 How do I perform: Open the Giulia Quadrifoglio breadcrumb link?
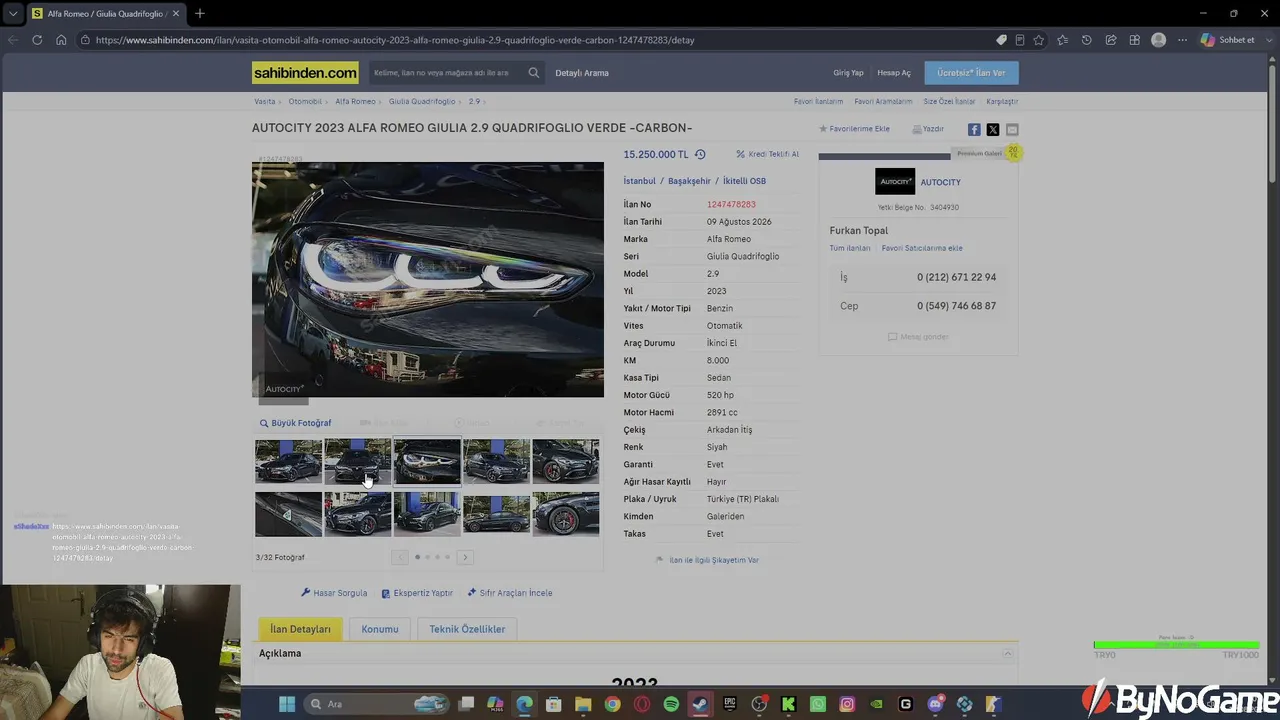422,102
